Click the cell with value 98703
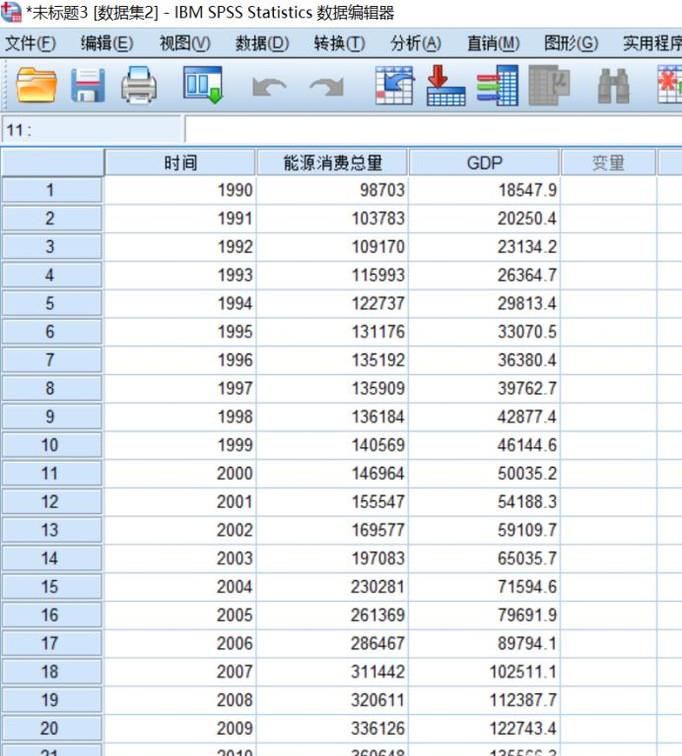The height and width of the screenshot is (756, 682). coord(332,190)
